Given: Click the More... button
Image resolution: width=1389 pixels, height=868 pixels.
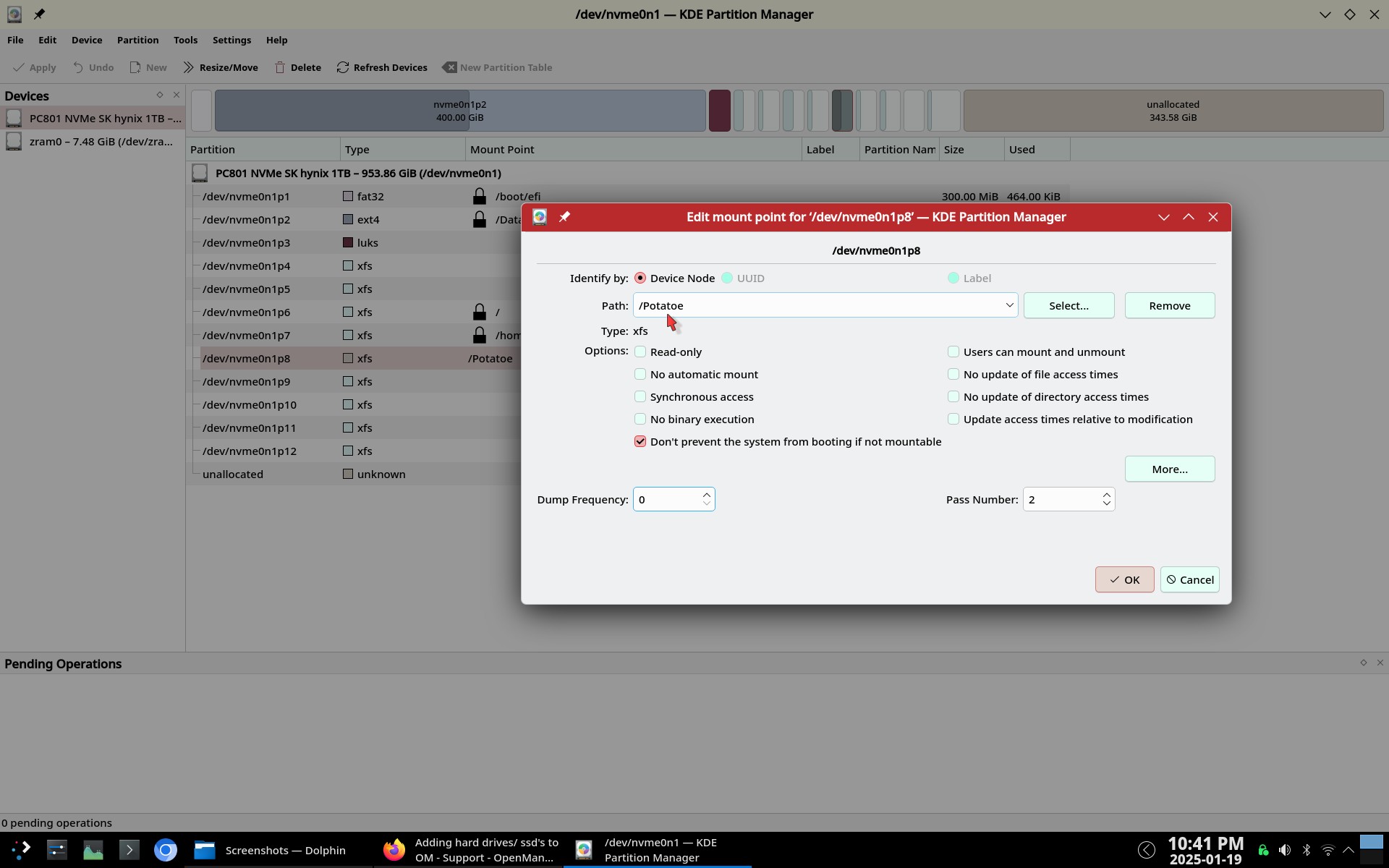Looking at the screenshot, I should tap(1169, 469).
